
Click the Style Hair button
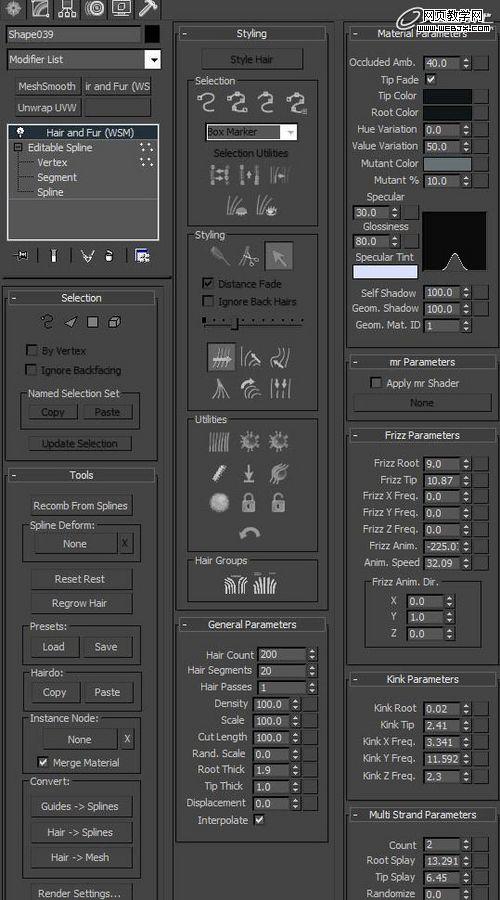[252, 59]
